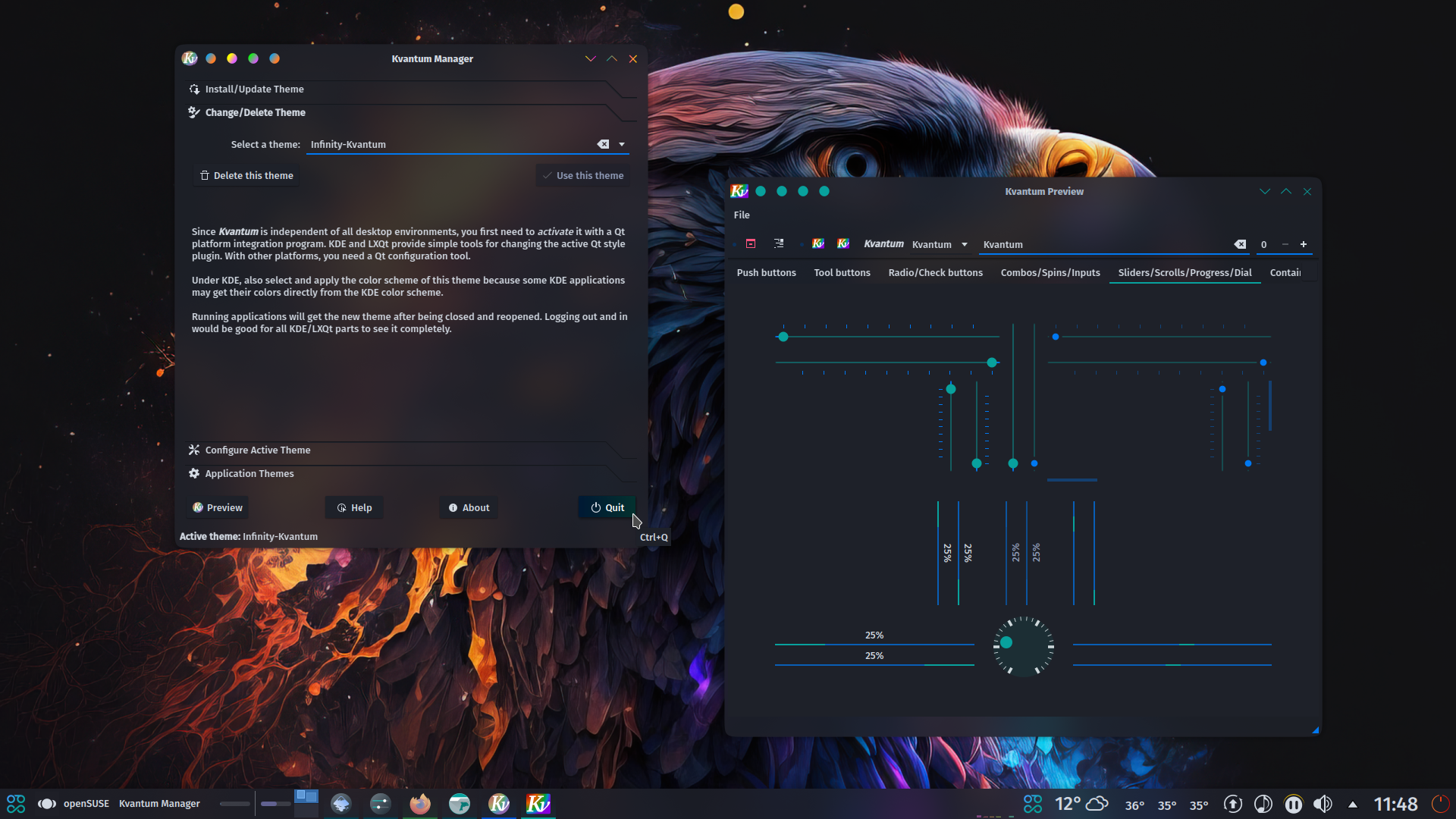Switch to Tool buttons tab
Screen dimensions: 1456x819
click(x=842, y=272)
